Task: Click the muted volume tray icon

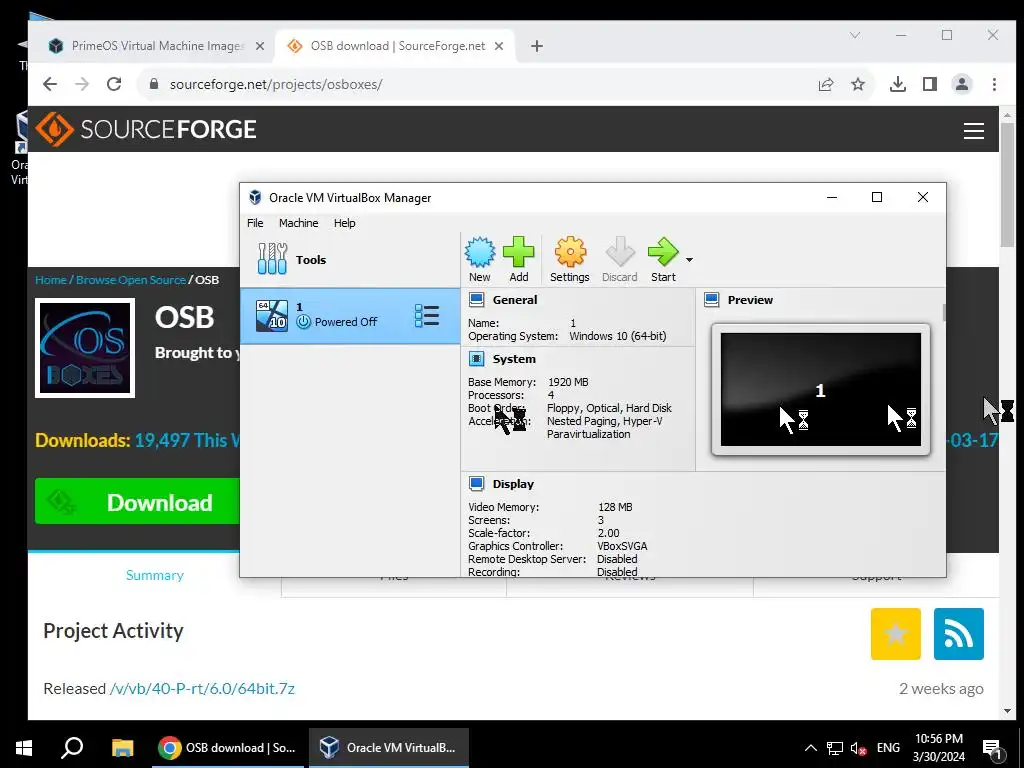Action: [x=858, y=748]
